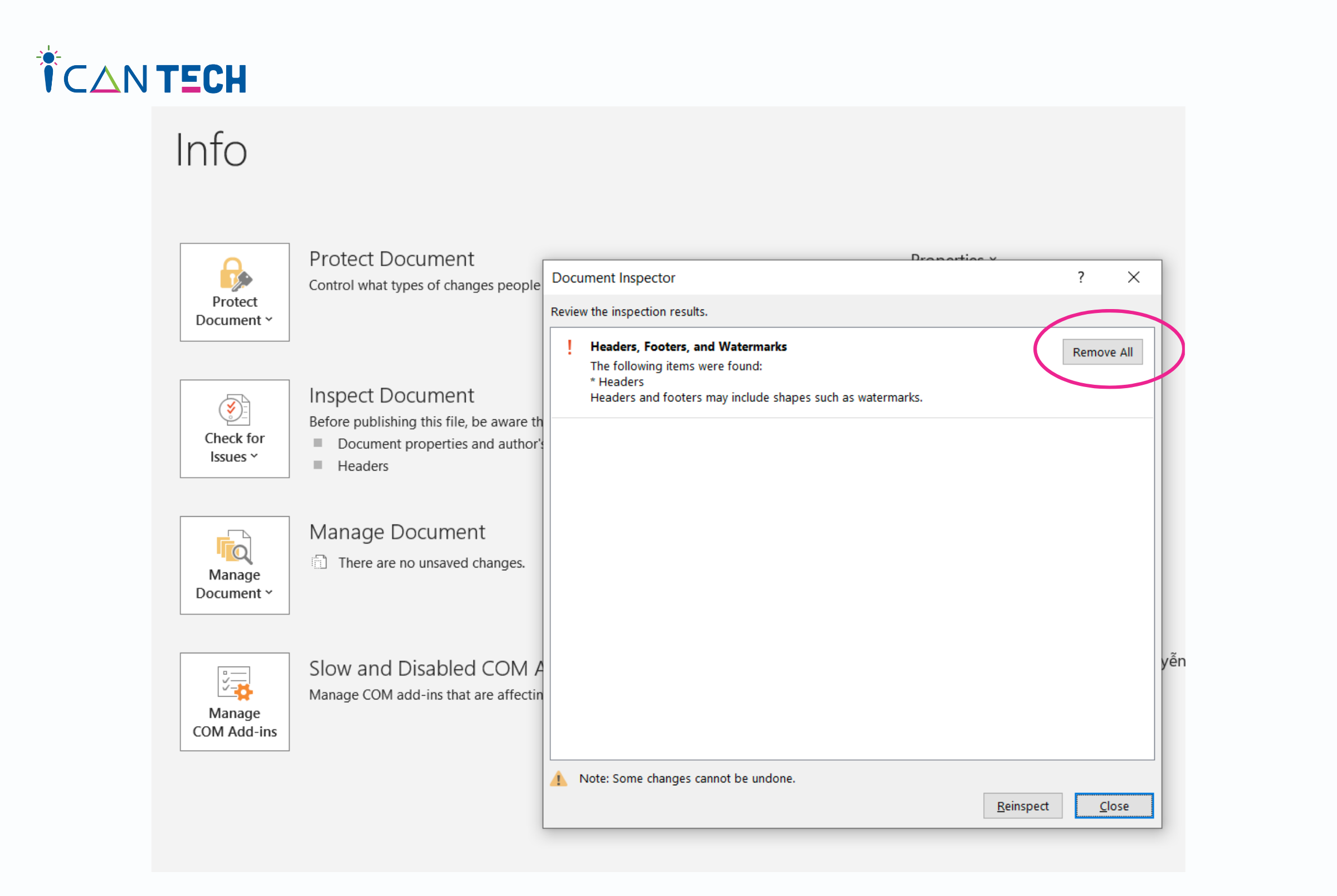Click the Document Inspector help icon

tap(1082, 278)
